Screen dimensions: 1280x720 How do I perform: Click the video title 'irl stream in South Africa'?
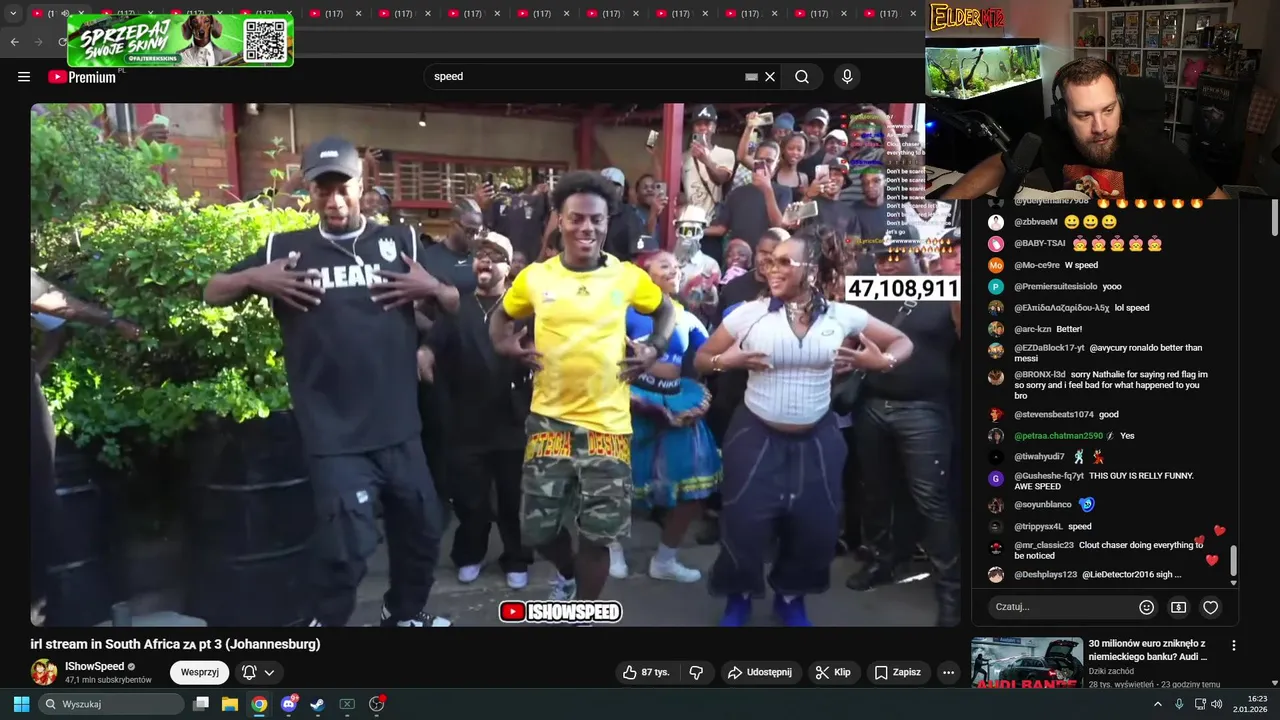pyautogui.click(x=175, y=644)
